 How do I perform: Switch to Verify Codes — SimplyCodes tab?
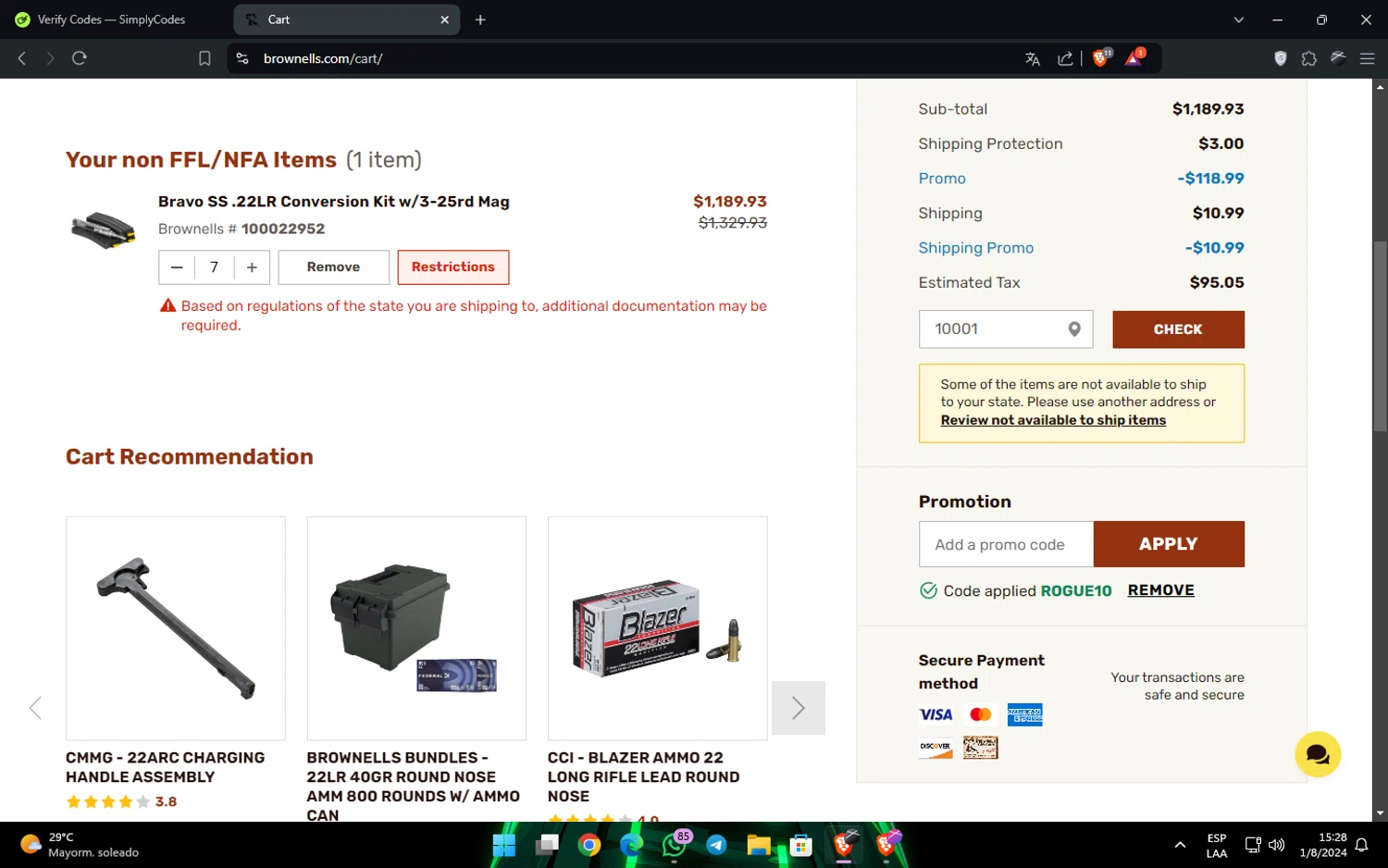point(113,19)
